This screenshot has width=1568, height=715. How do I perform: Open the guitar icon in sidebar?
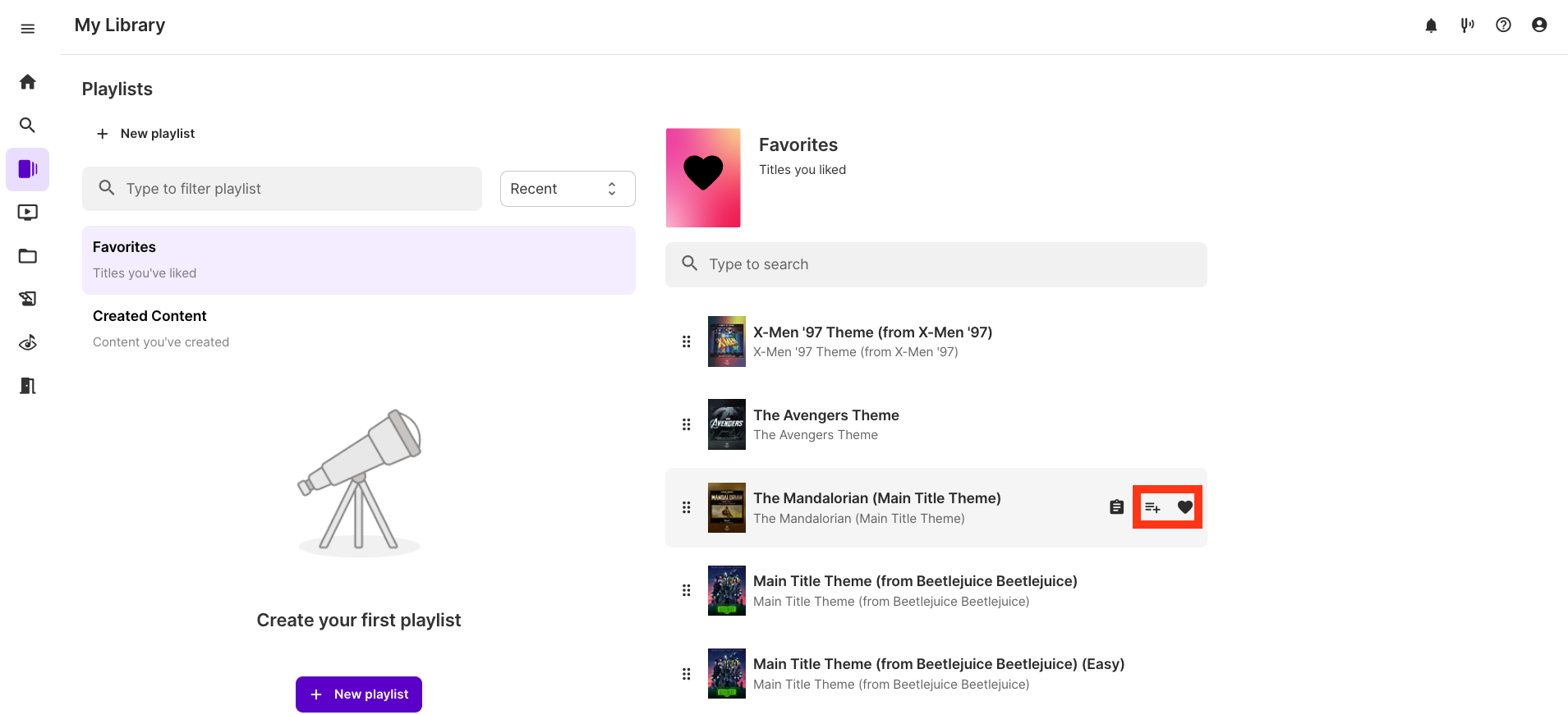pyautogui.click(x=27, y=342)
